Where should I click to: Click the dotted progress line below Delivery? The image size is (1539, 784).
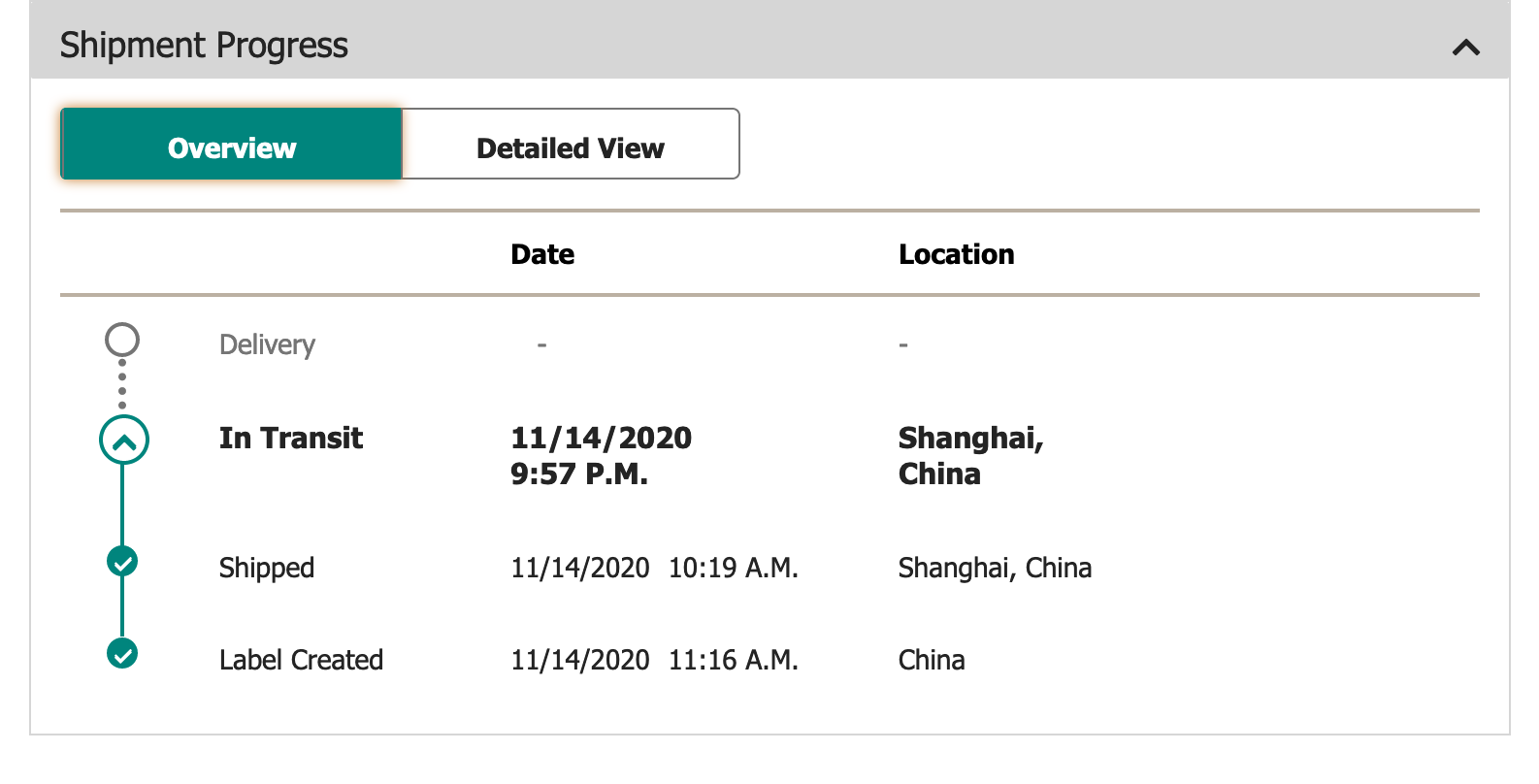[x=122, y=383]
